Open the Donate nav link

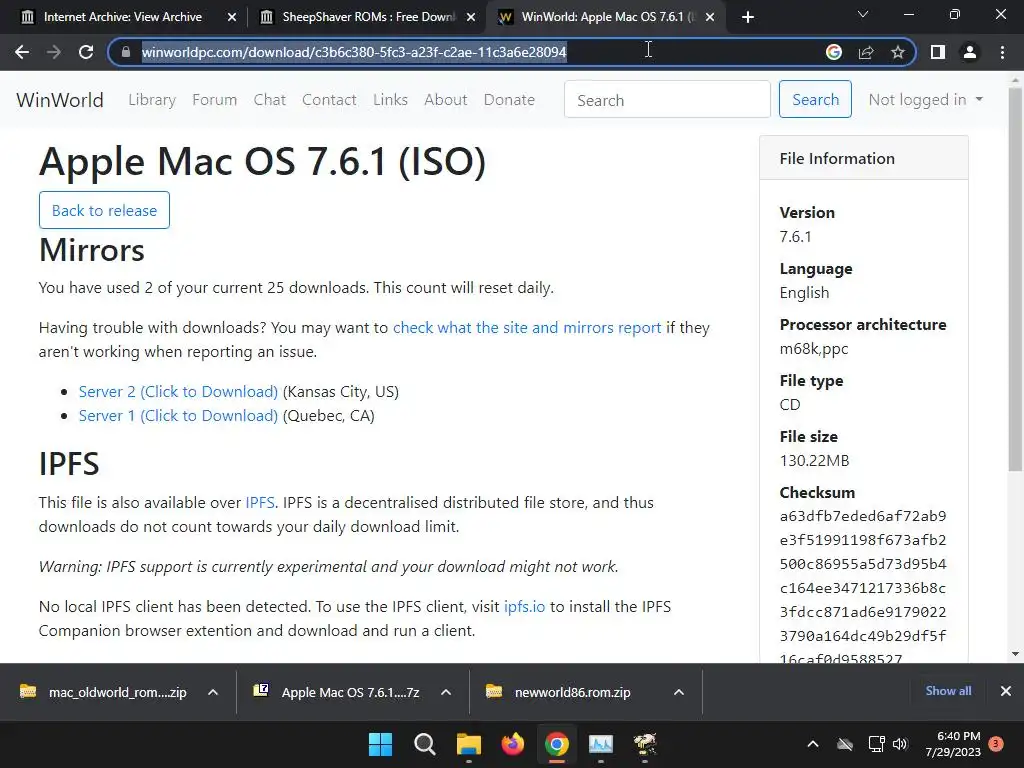pyautogui.click(x=509, y=100)
